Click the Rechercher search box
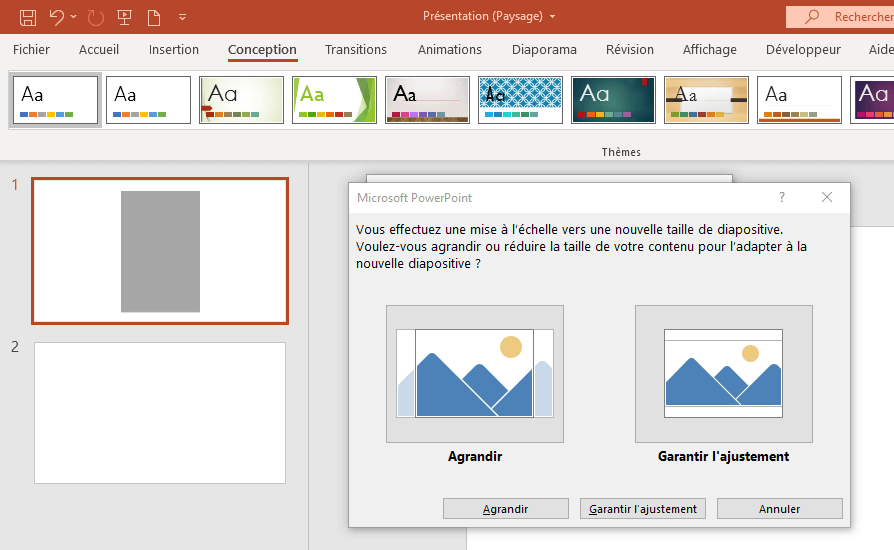The image size is (894, 550). click(x=840, y=17)
